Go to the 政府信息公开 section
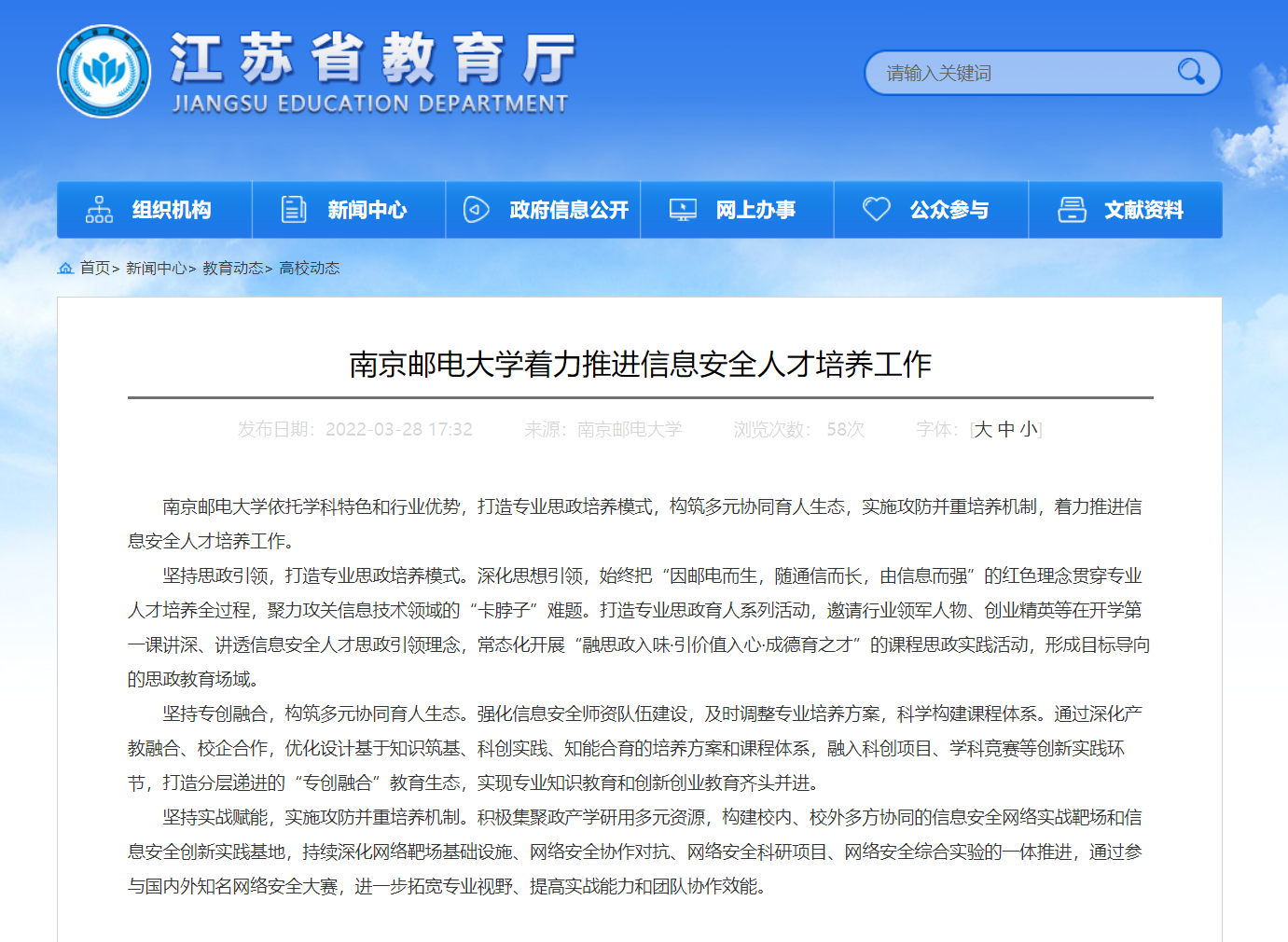Image resolution: width=1288 pixels, height=942 pixels. 569,210
